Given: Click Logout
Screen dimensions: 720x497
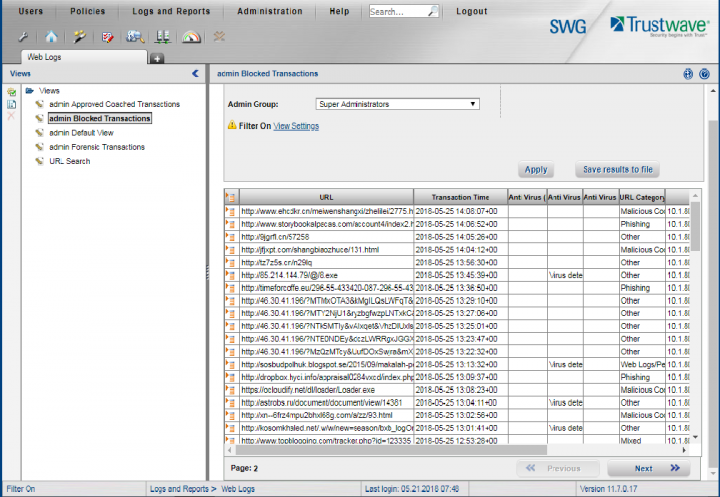Looking at the screenshot, I should [472, 11].
